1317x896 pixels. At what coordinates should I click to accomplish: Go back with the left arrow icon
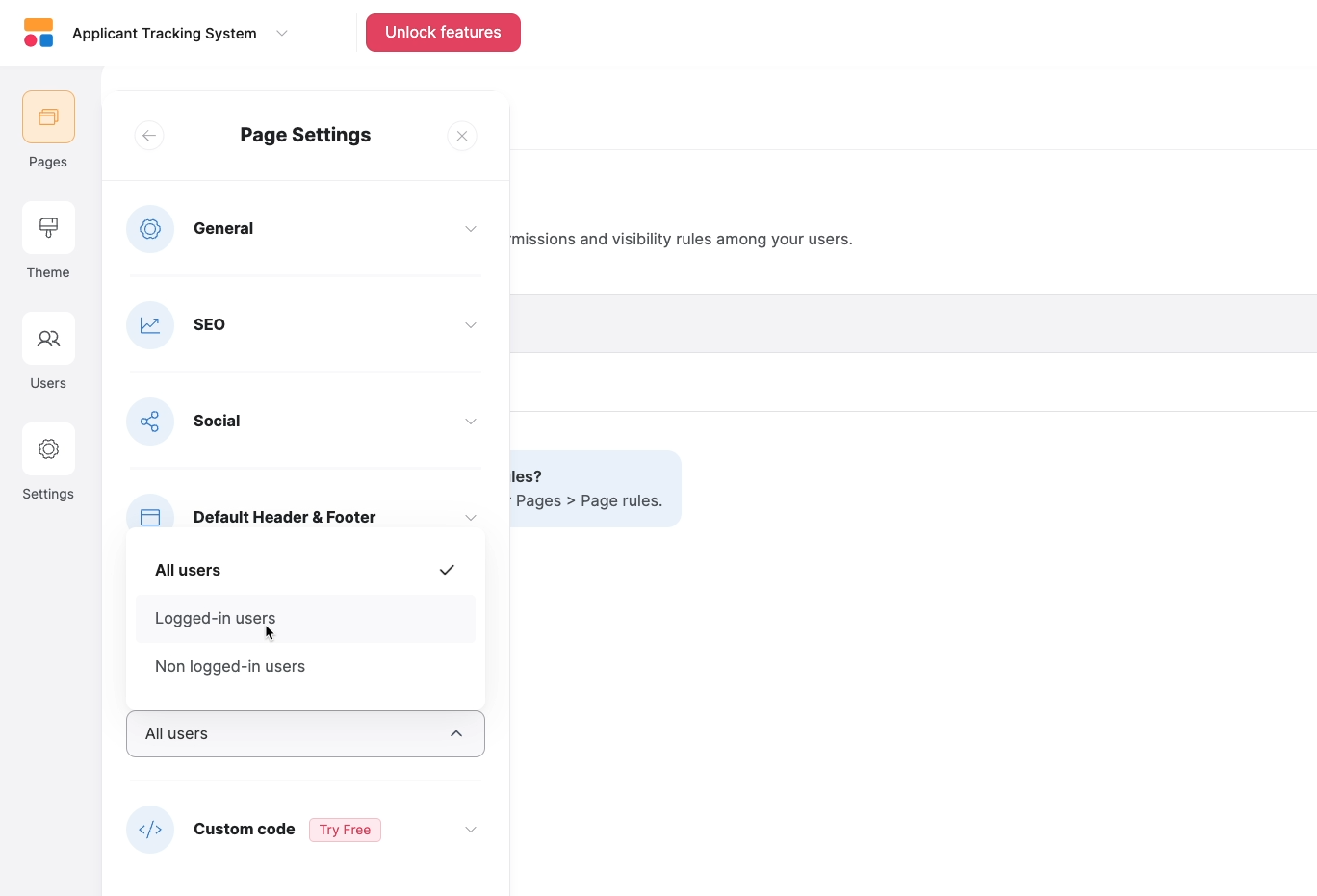(149, 136)
